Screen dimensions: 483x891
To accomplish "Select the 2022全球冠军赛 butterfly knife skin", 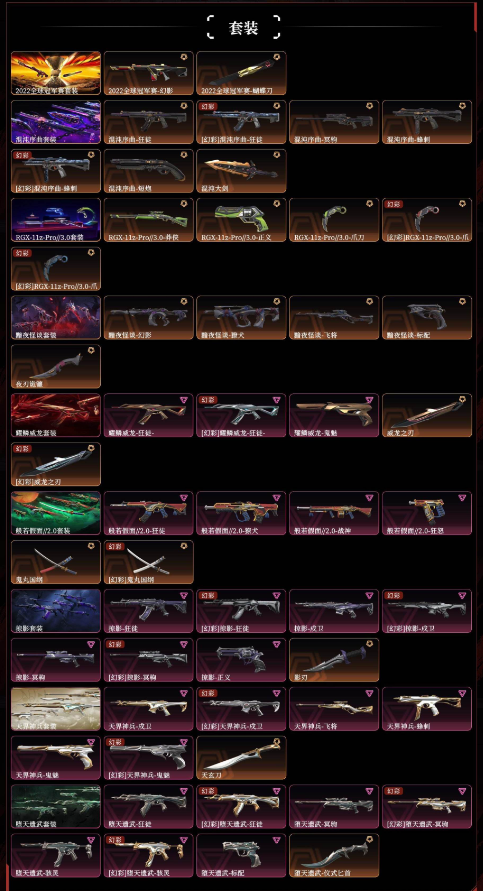I will (x=241, y=73).
